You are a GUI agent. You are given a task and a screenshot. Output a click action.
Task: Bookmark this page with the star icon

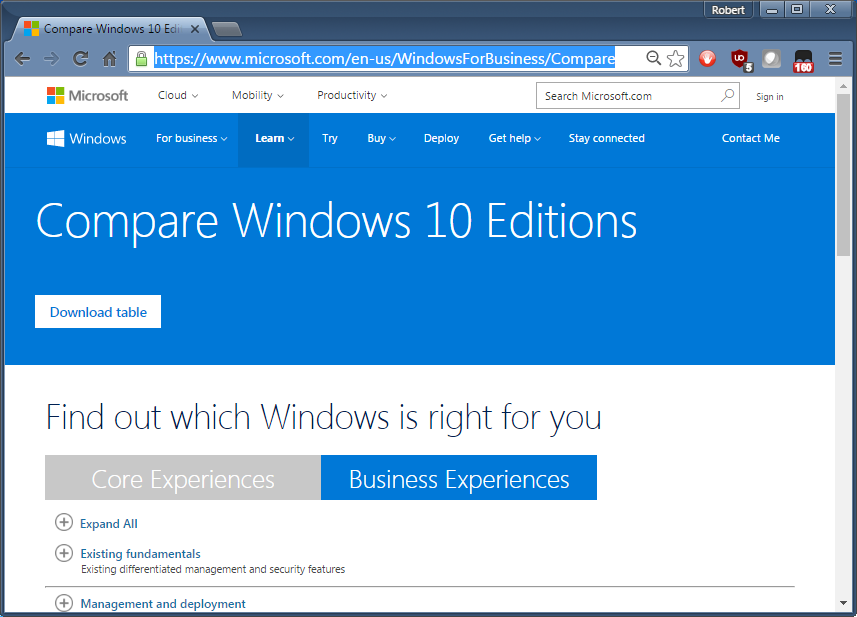pos(676,58)
